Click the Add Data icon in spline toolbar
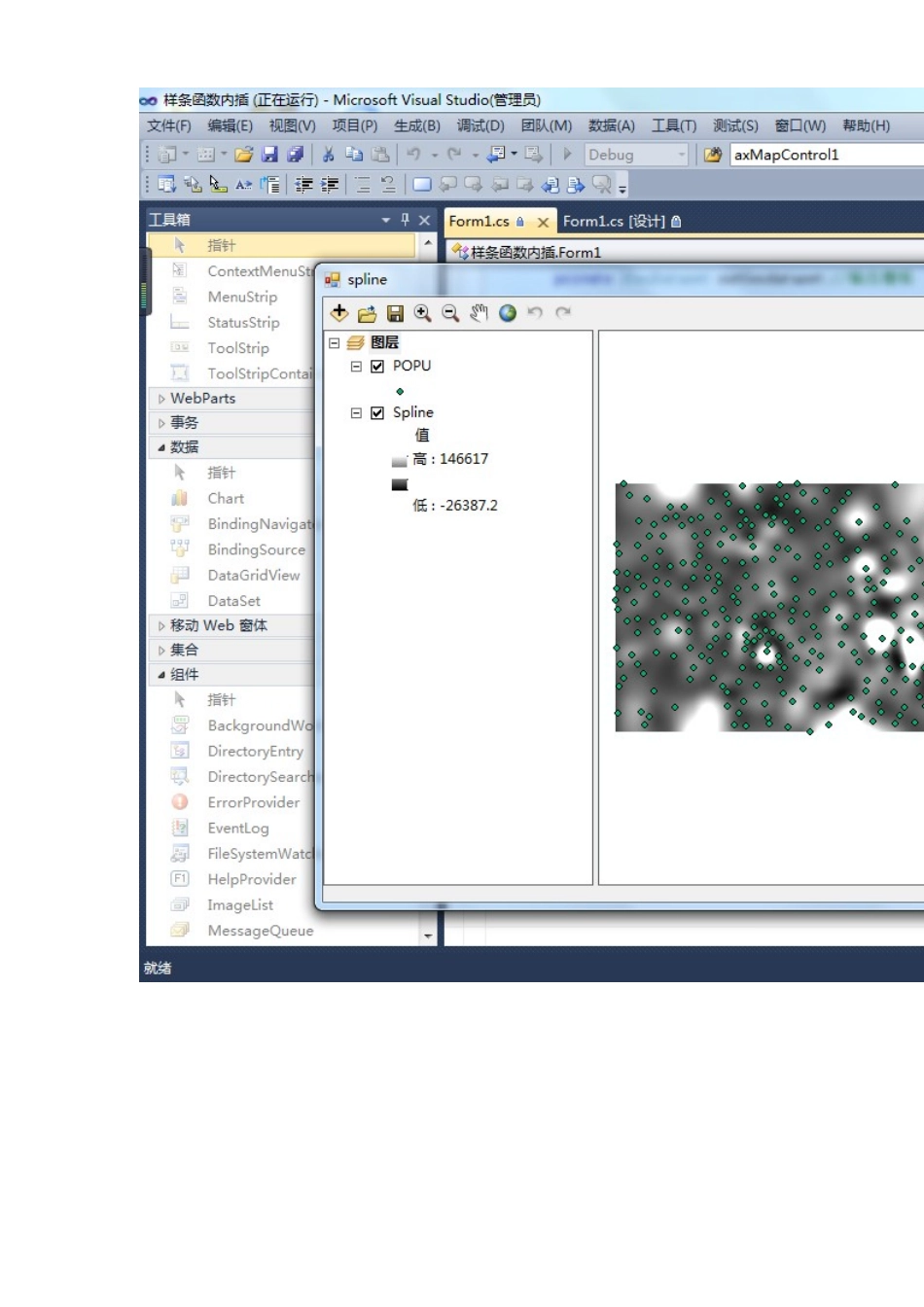 339,313
